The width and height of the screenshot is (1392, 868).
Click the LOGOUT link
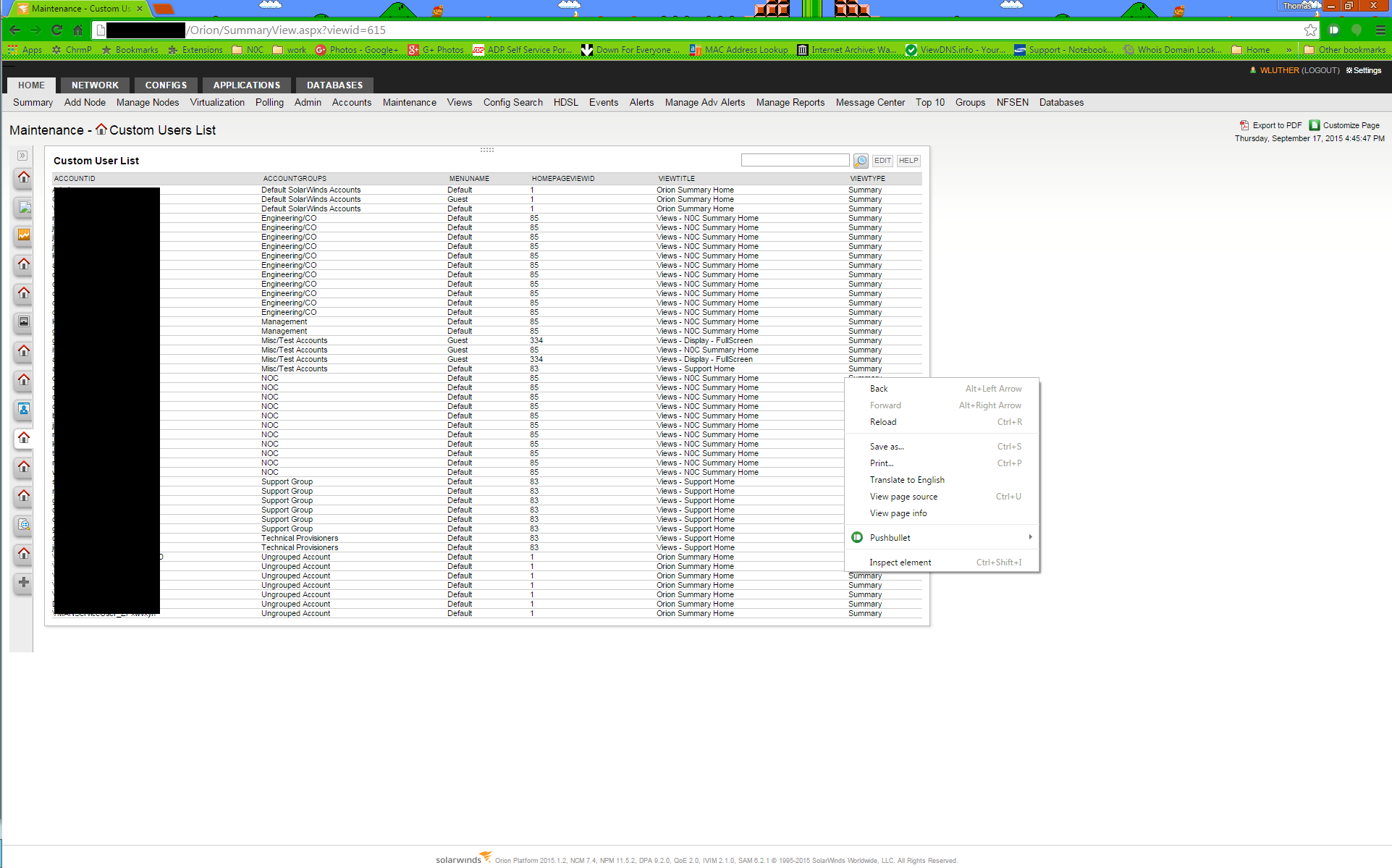point(1319,70)
